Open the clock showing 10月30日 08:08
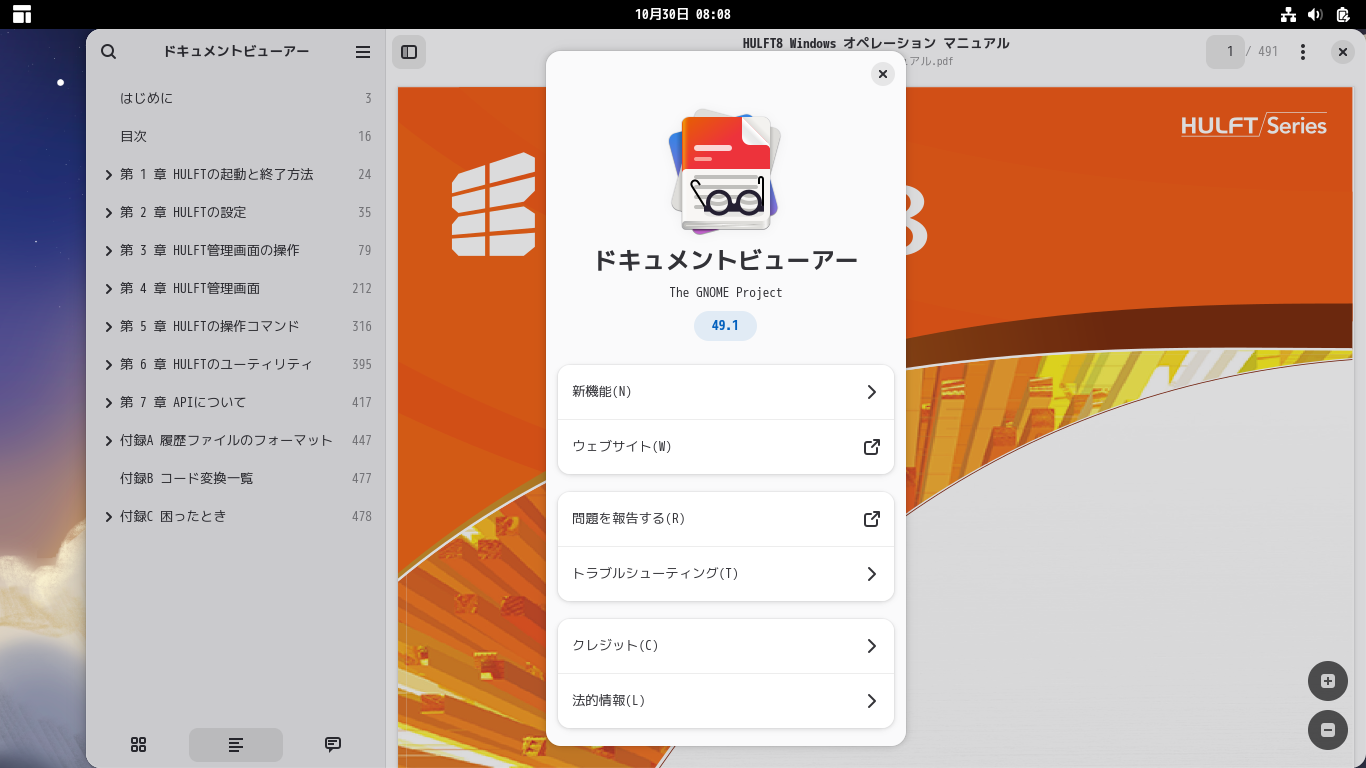The width and height of the screenshot is (1366, 768). (683, 14)
